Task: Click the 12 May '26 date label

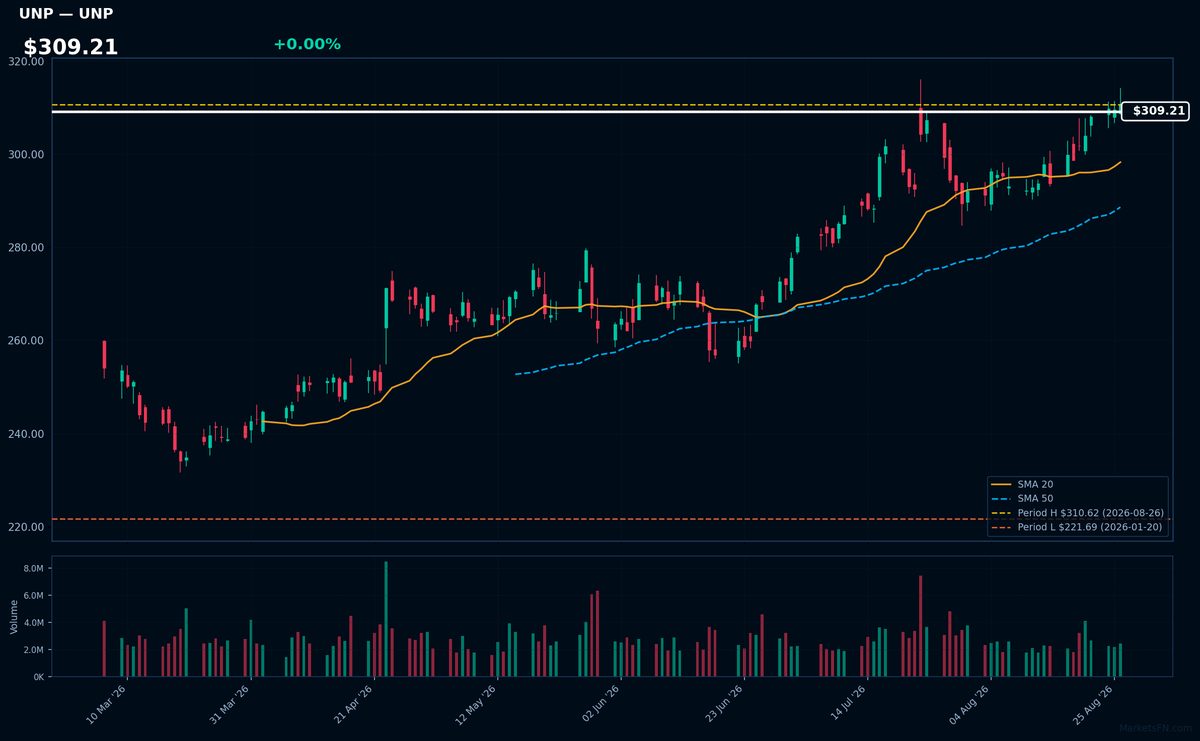Action: 477,705
